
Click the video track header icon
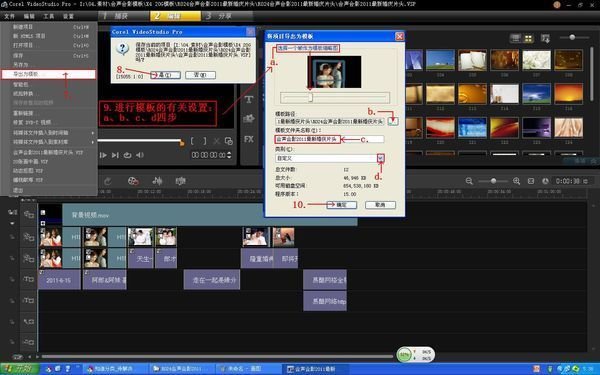coord(29,215)
